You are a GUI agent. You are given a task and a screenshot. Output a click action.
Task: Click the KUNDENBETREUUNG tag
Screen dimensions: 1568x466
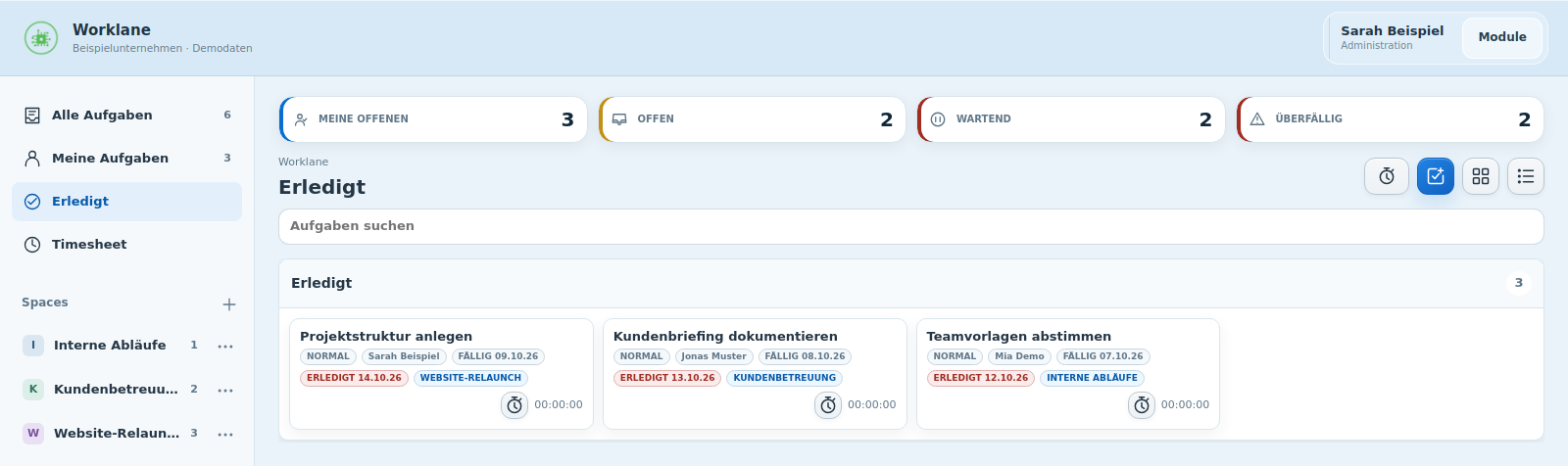click(x=785, y=378)
